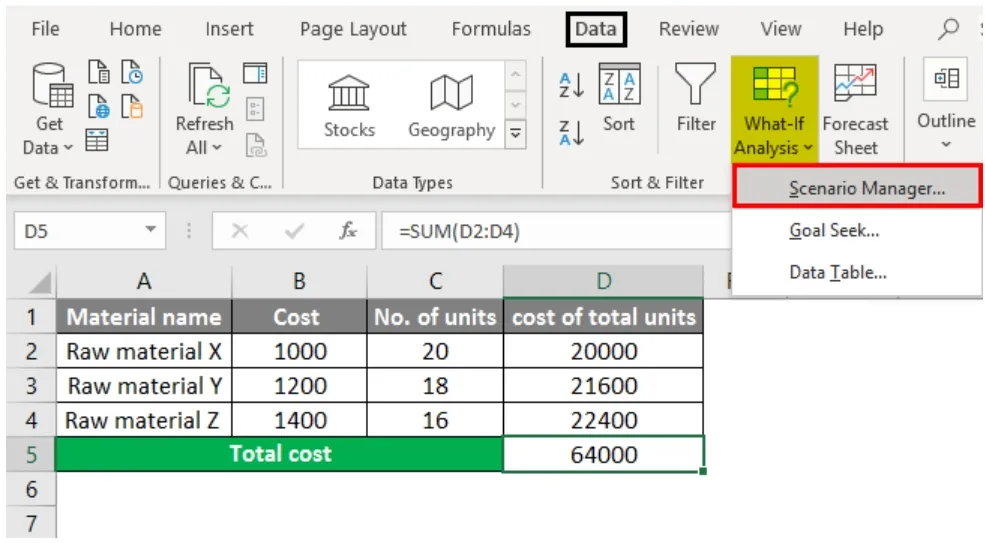This screenshot has height=543, width=985.
Task: Confirm entry with the checkmark icon
Action: (x=294, y=231)
